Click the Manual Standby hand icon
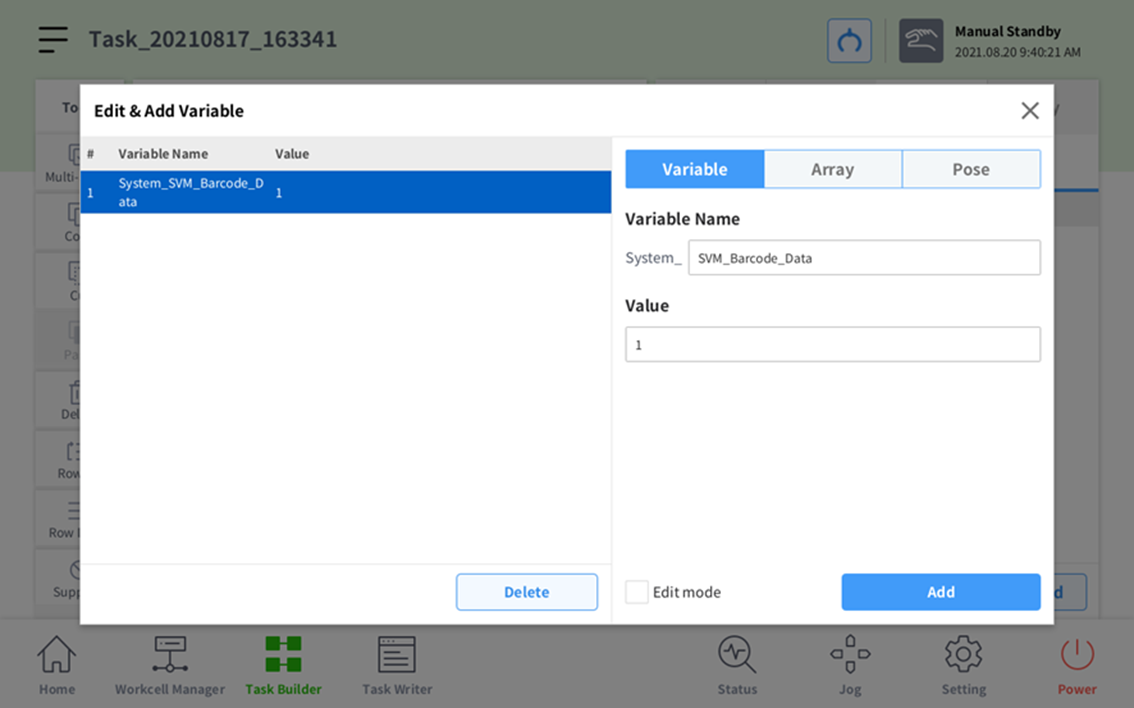Screen dimensions: 1134x708 [x=920, y=41]
